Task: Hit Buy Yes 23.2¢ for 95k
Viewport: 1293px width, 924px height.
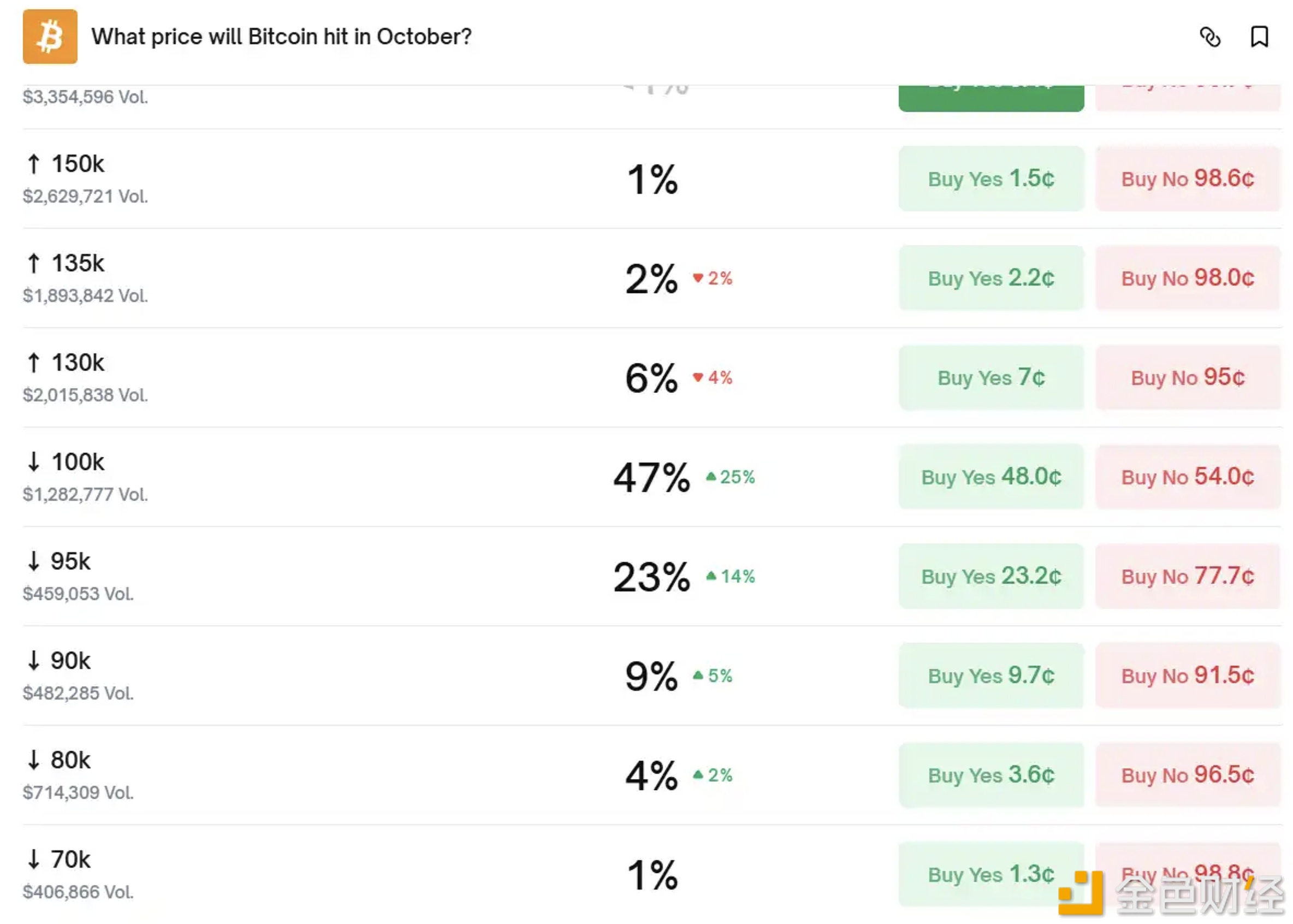Action: pyautogui.click(x=990, y=576)
